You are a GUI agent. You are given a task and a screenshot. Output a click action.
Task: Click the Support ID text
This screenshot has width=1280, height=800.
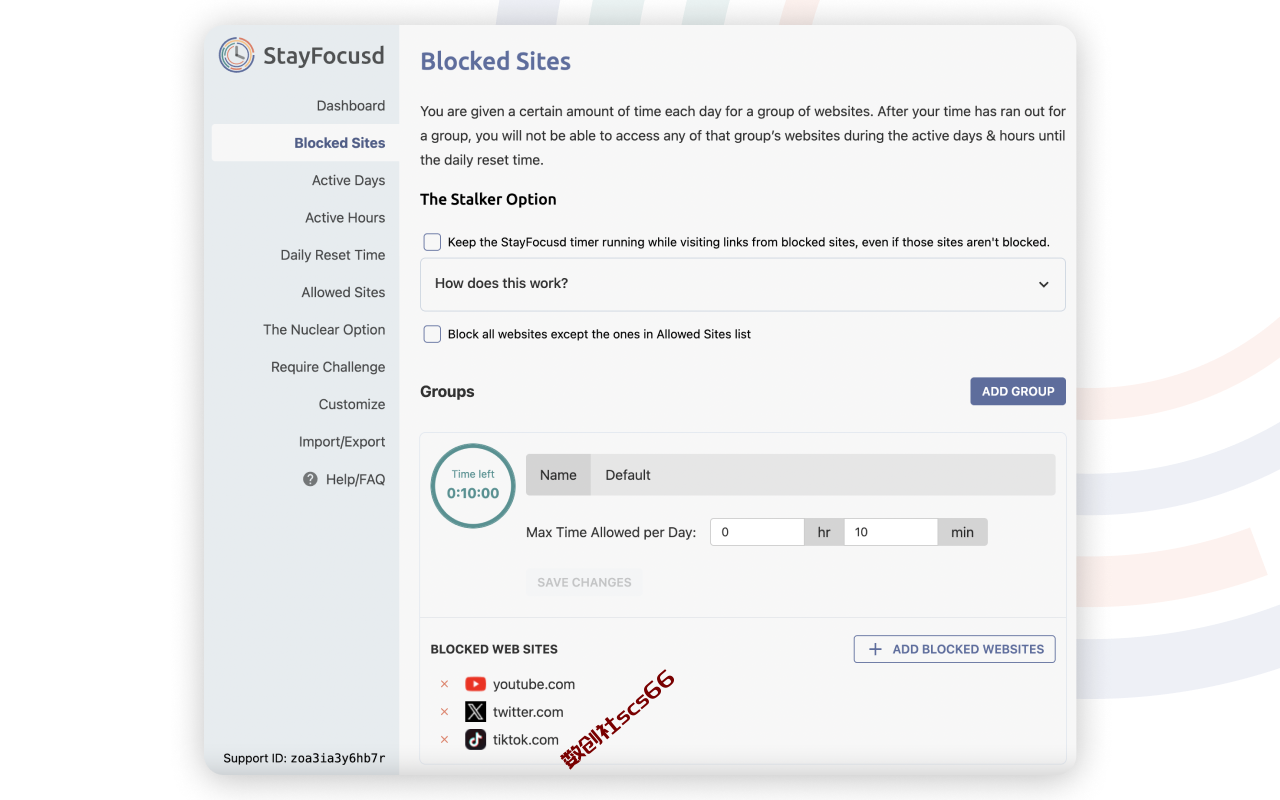tap(304, 758)
